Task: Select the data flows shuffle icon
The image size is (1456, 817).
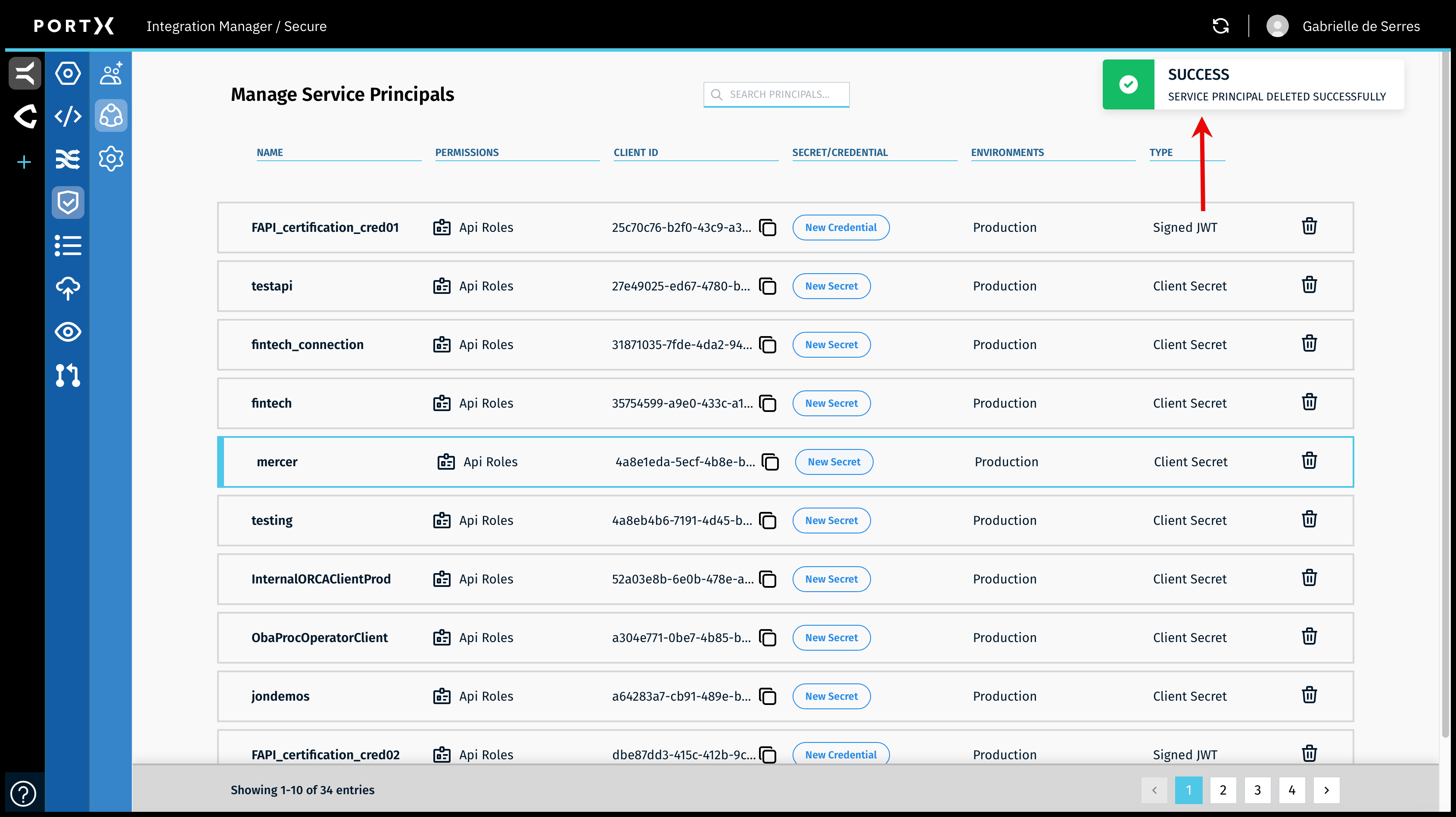Action: point(67,159)
